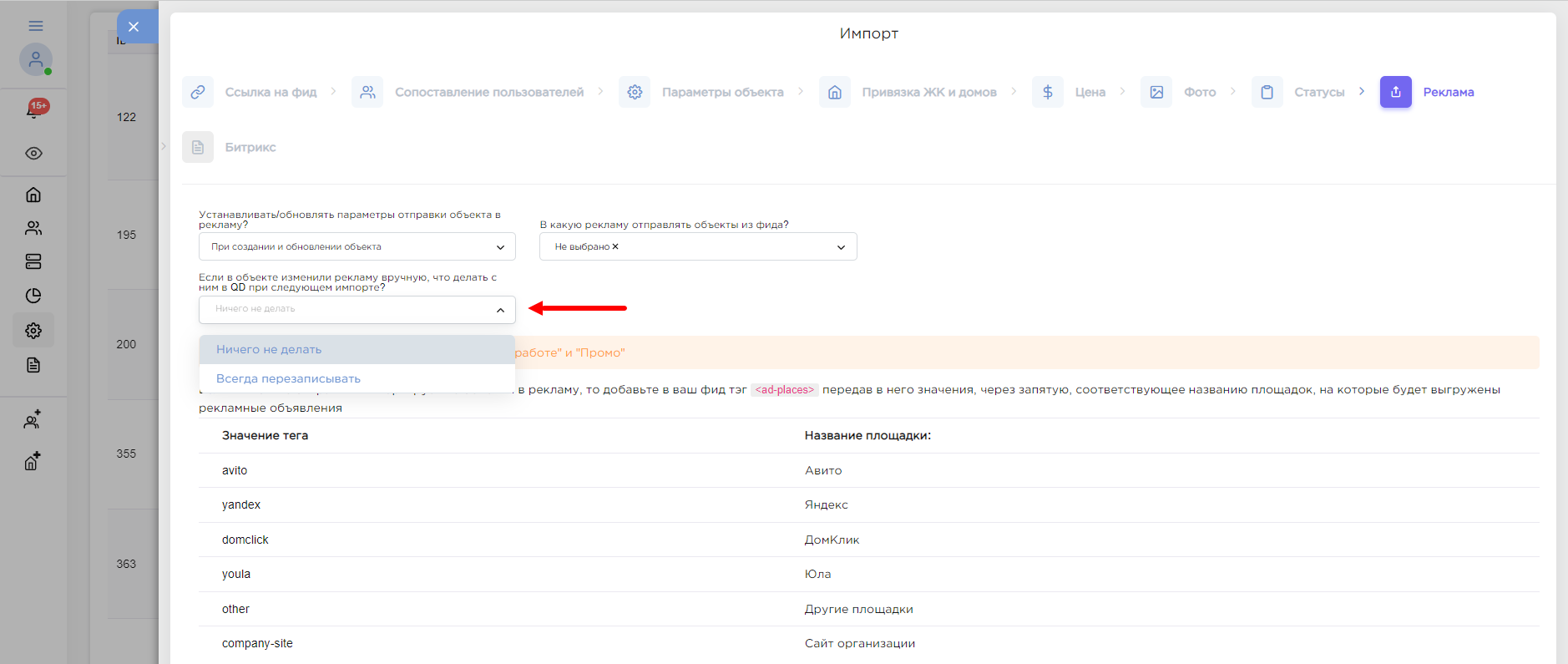1568x664 pixels.
Task: Close the Импорт dialog with the X button
Action: [x=134, y=27]
